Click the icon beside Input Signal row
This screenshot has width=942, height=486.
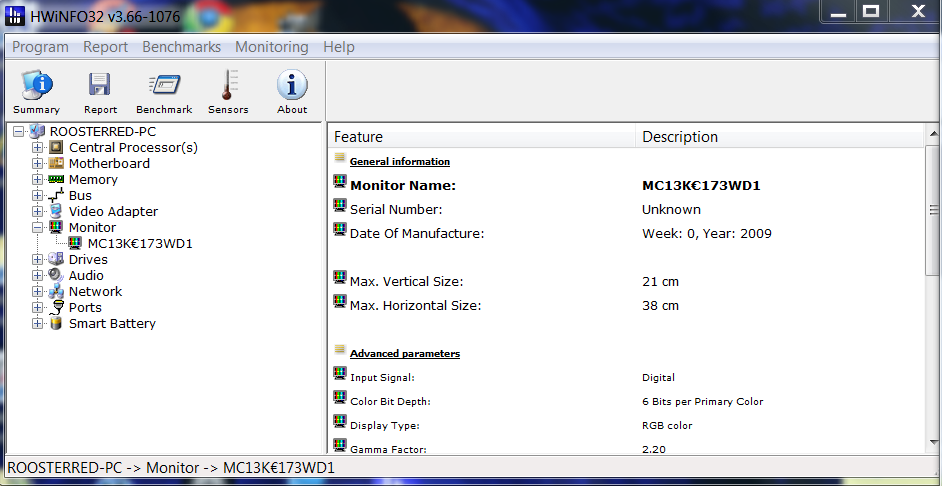(x=340, y=373)
